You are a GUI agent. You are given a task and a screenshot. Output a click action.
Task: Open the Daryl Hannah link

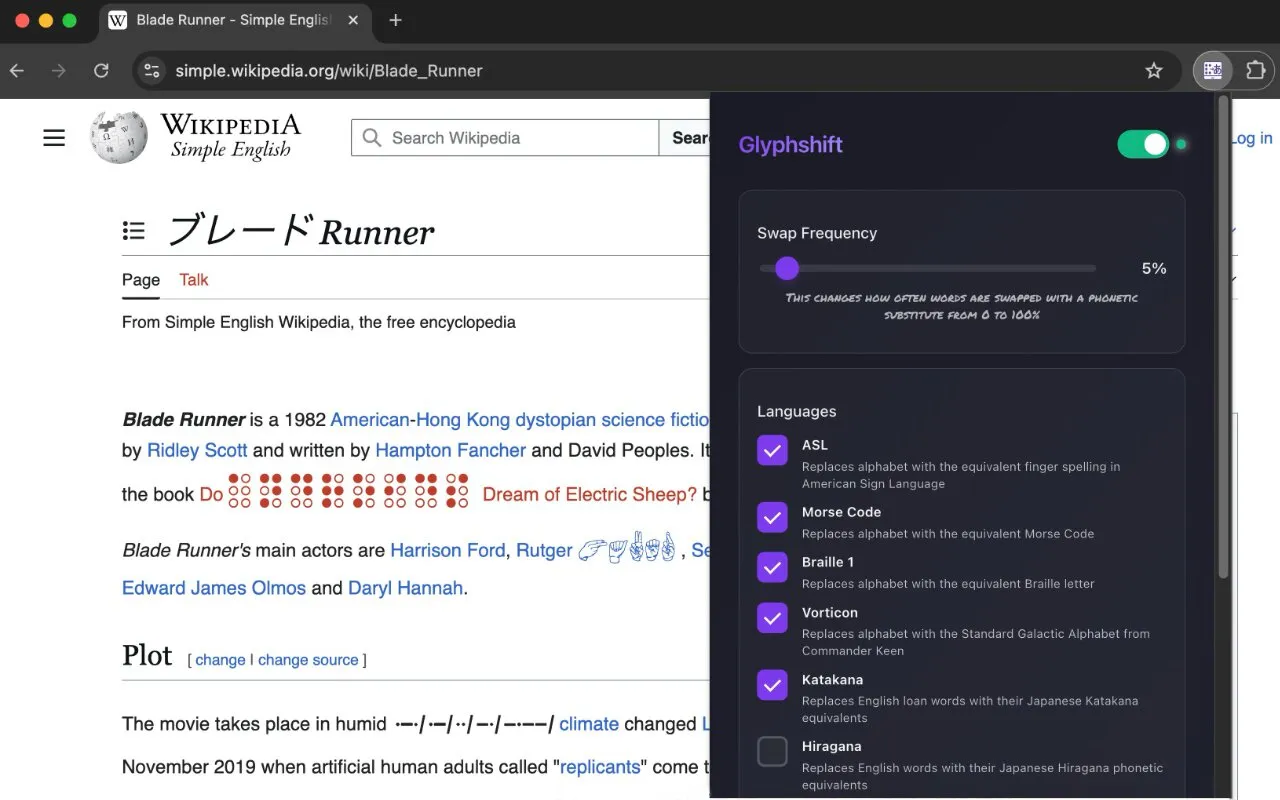[405, 588]
